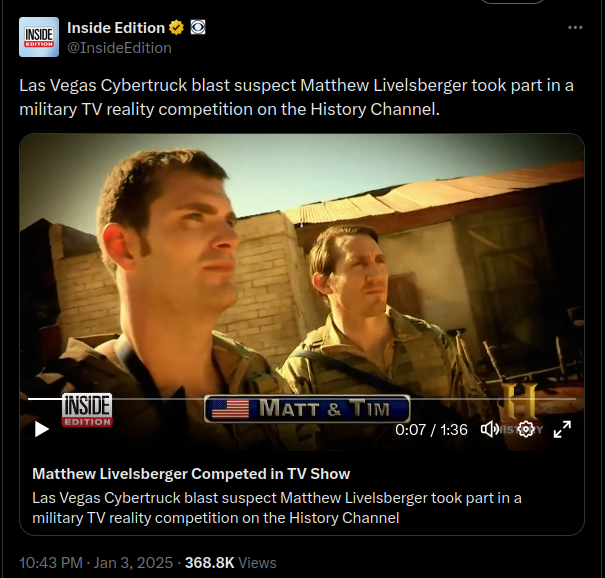Click the Matt & Tim name banner

(x=307, y=409)
